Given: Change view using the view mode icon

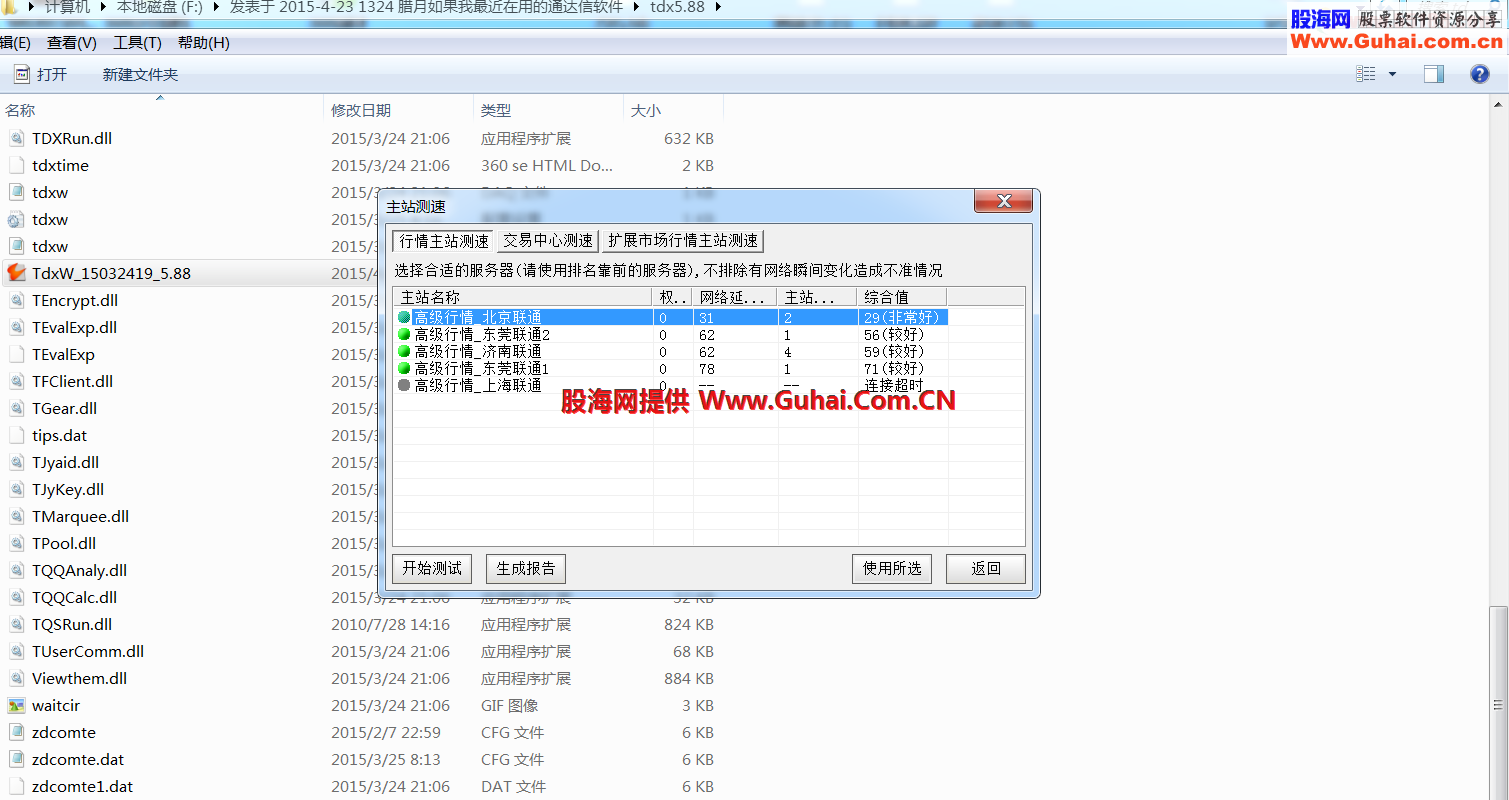Looking at the screenshot, I should [x=1365, y=74].
